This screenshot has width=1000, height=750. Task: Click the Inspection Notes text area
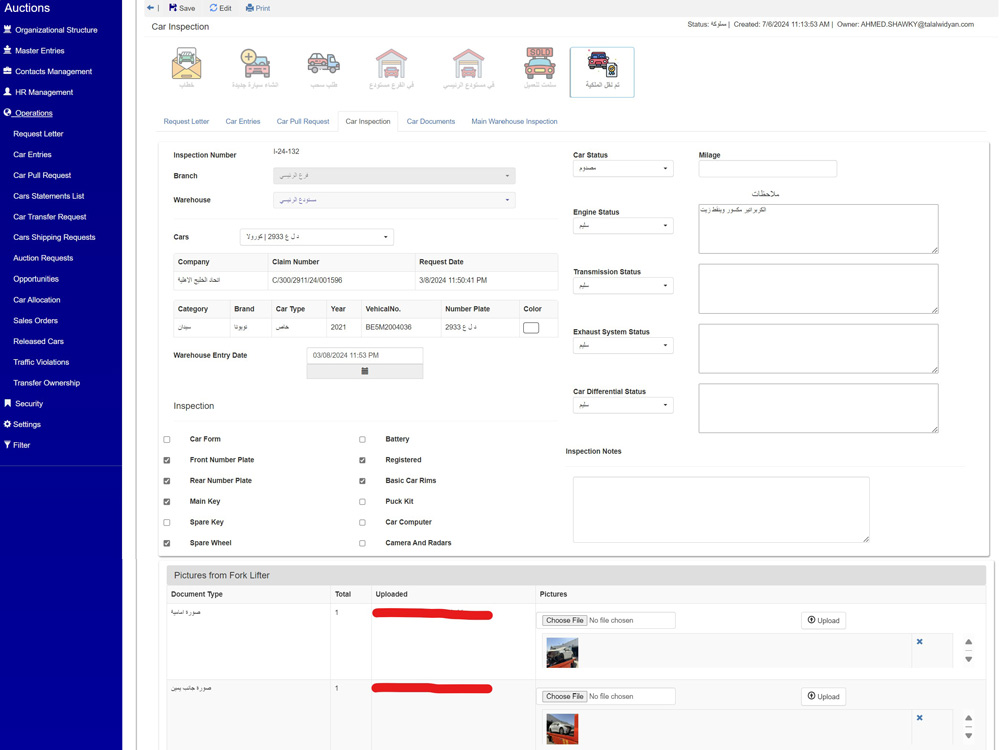(721, 510)
